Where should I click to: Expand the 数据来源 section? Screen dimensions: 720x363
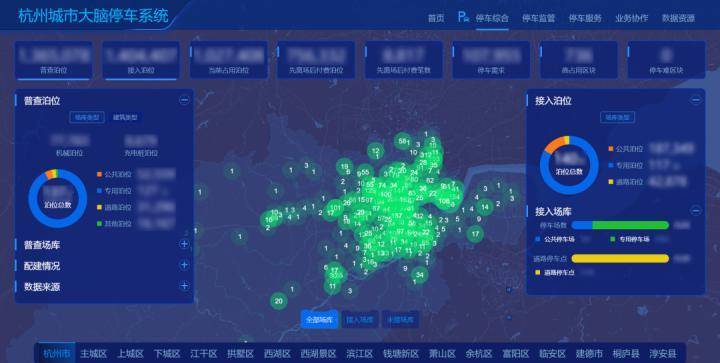(184, 286)
